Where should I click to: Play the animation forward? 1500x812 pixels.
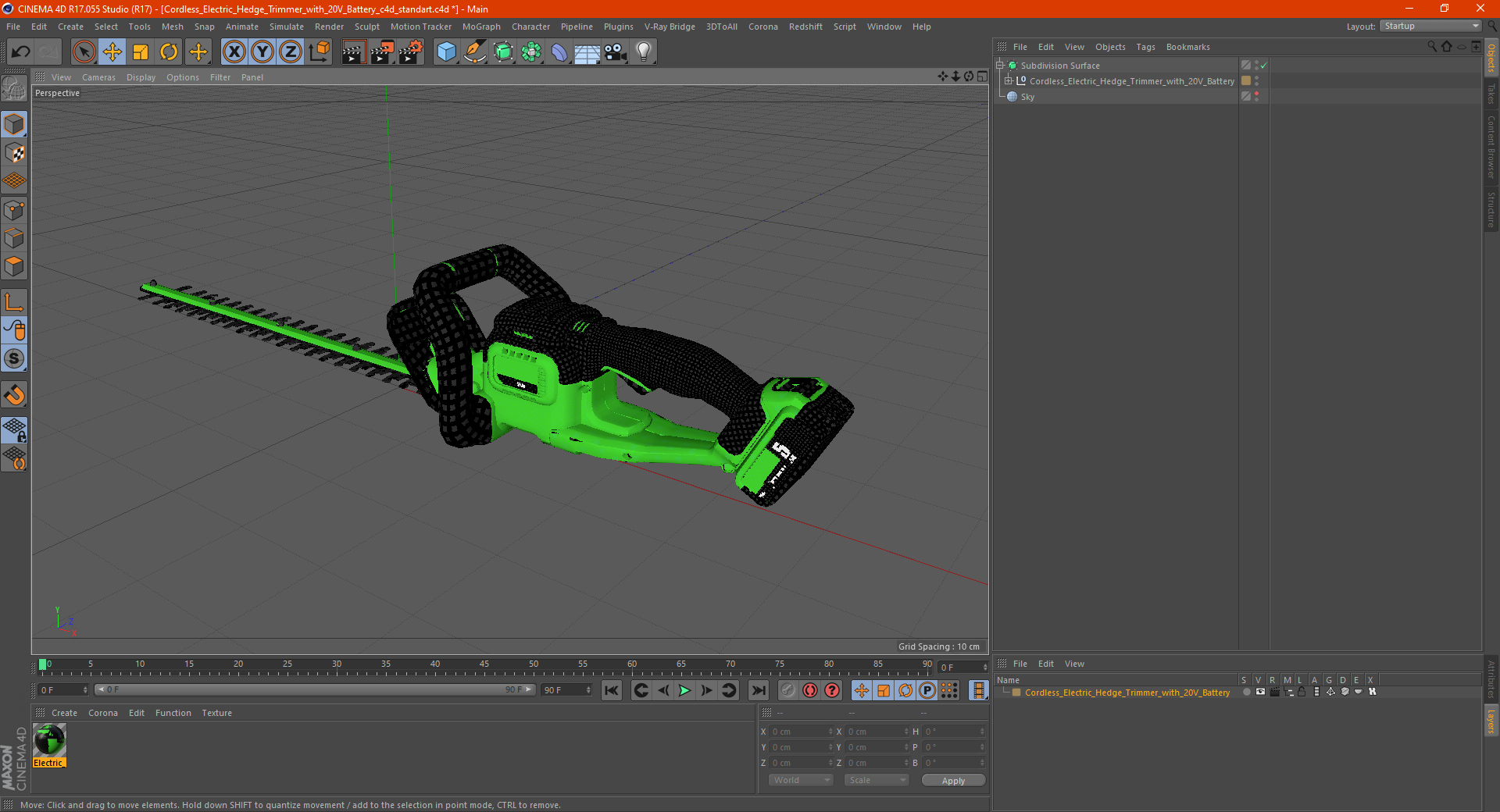(684, 690)
